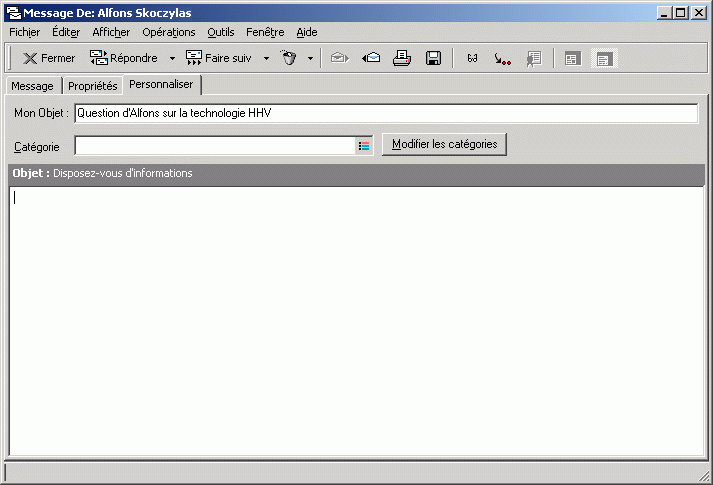The image size is (713, 485).
Task: Click the previous message envelope icon
Action: click(x=371, y=58)
